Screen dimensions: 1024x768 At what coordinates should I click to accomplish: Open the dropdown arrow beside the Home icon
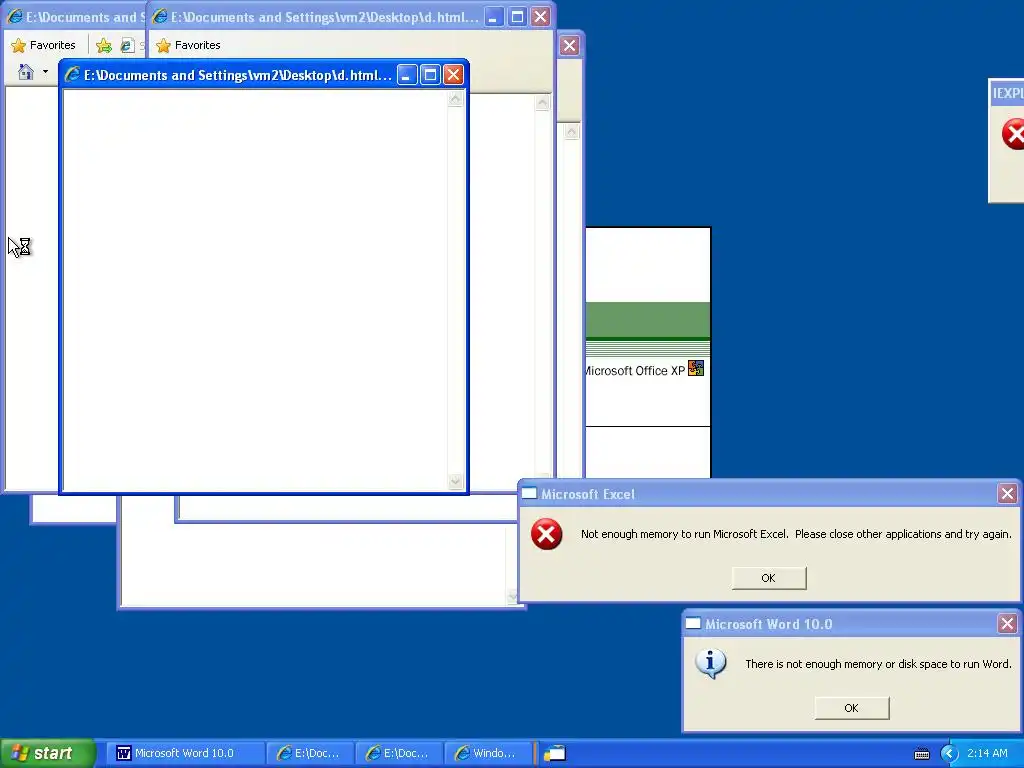coord(45,72)
